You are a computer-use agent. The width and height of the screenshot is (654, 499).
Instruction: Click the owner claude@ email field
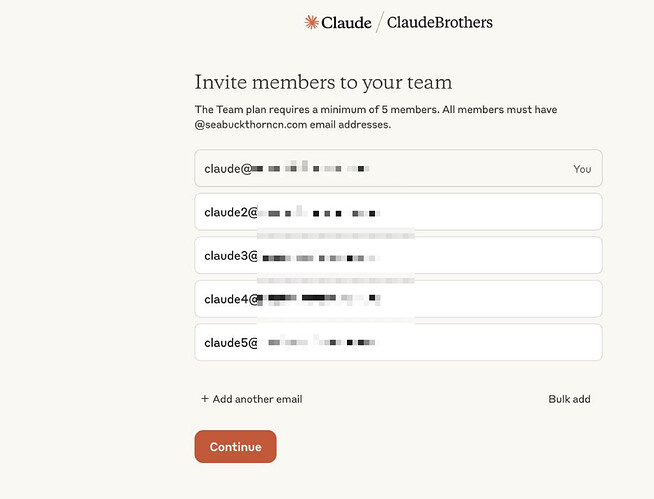[398, 168]
